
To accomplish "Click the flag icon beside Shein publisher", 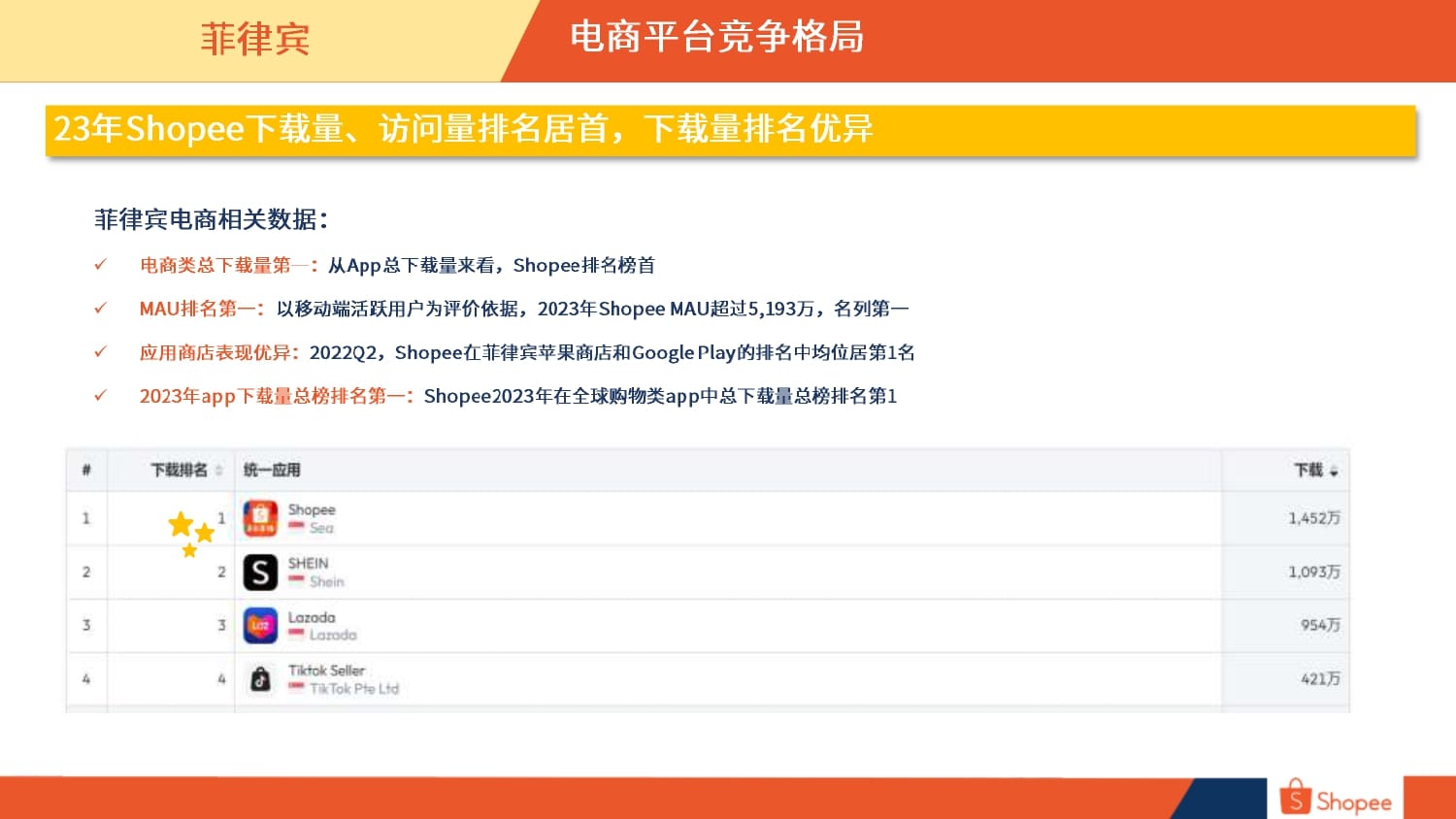I will (x=296, y=581).
